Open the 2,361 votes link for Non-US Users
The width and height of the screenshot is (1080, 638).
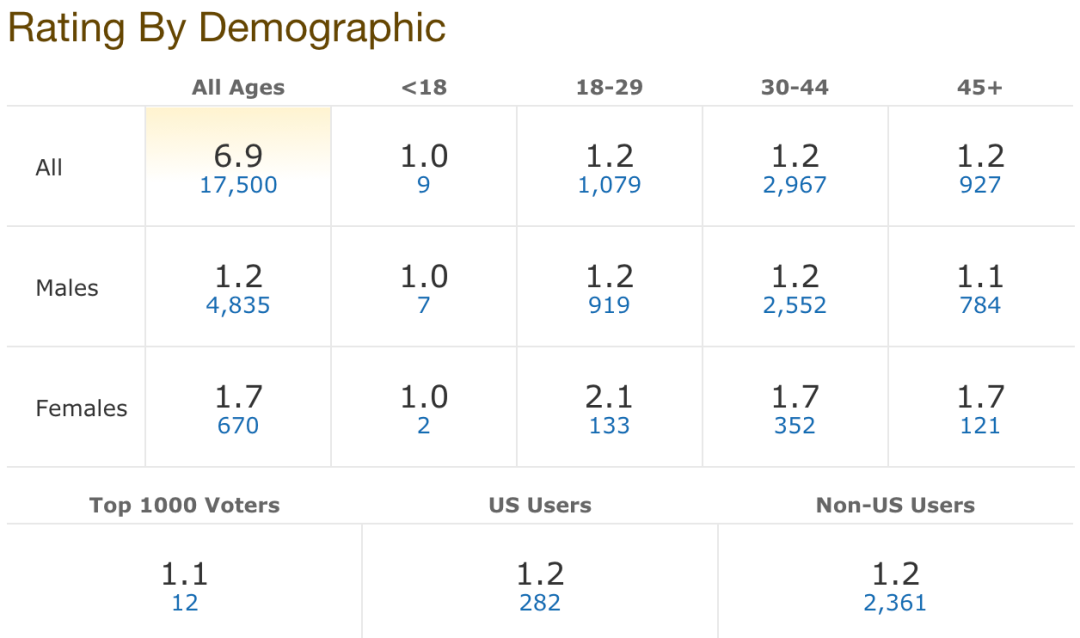[x=895, y=603]
